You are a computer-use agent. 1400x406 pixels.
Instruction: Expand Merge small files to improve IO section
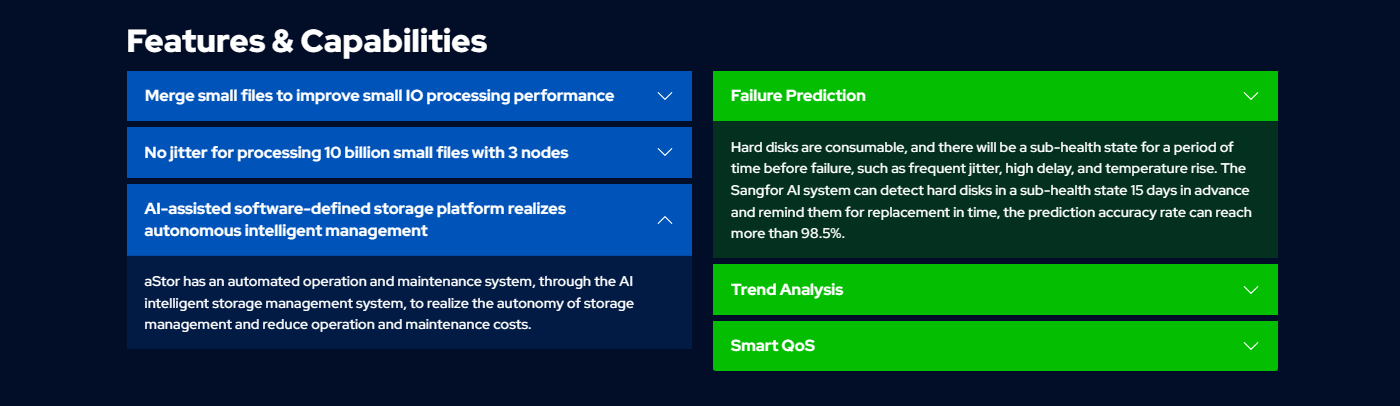(x=409, y=96)
